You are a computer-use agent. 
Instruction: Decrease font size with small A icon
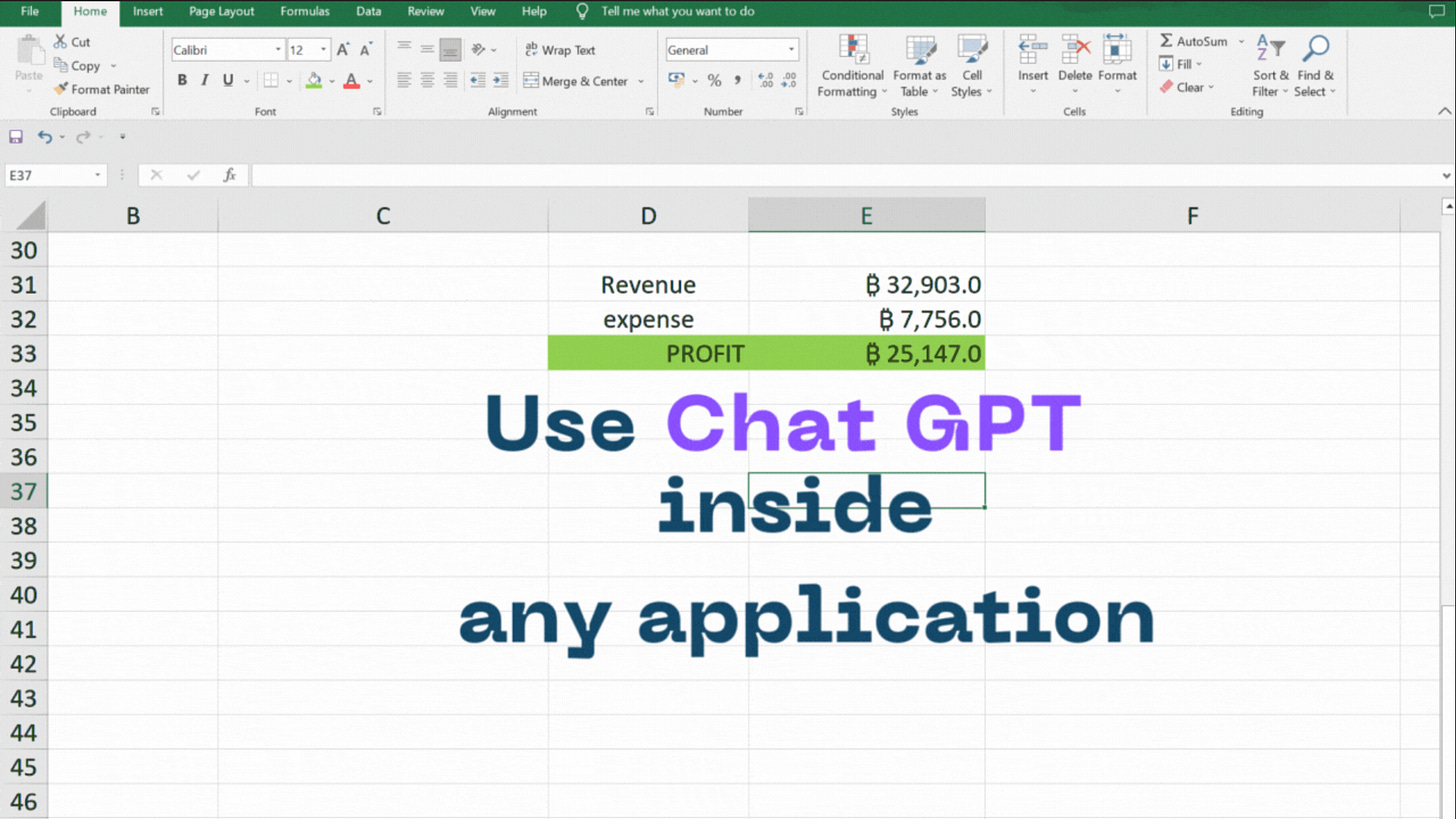pyautogui.click(x=366, y=50)
